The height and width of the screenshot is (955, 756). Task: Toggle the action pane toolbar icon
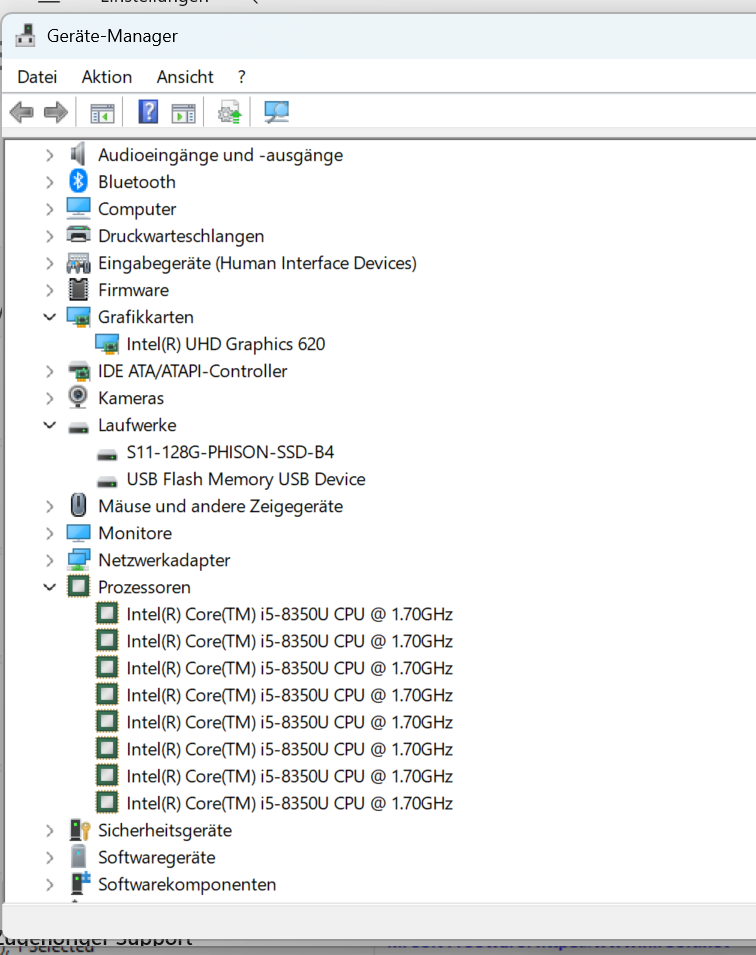183,113
